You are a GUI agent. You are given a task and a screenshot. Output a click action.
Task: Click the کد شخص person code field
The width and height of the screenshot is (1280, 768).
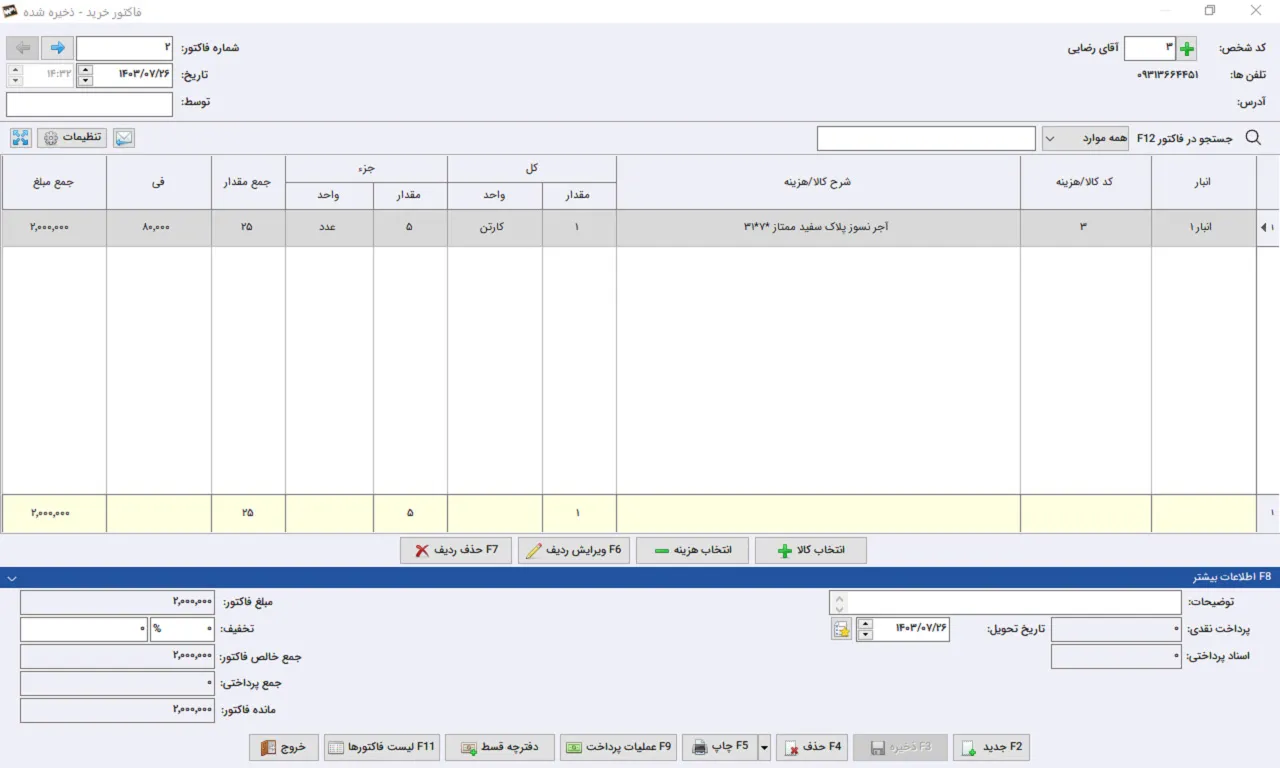[1150, 48]
